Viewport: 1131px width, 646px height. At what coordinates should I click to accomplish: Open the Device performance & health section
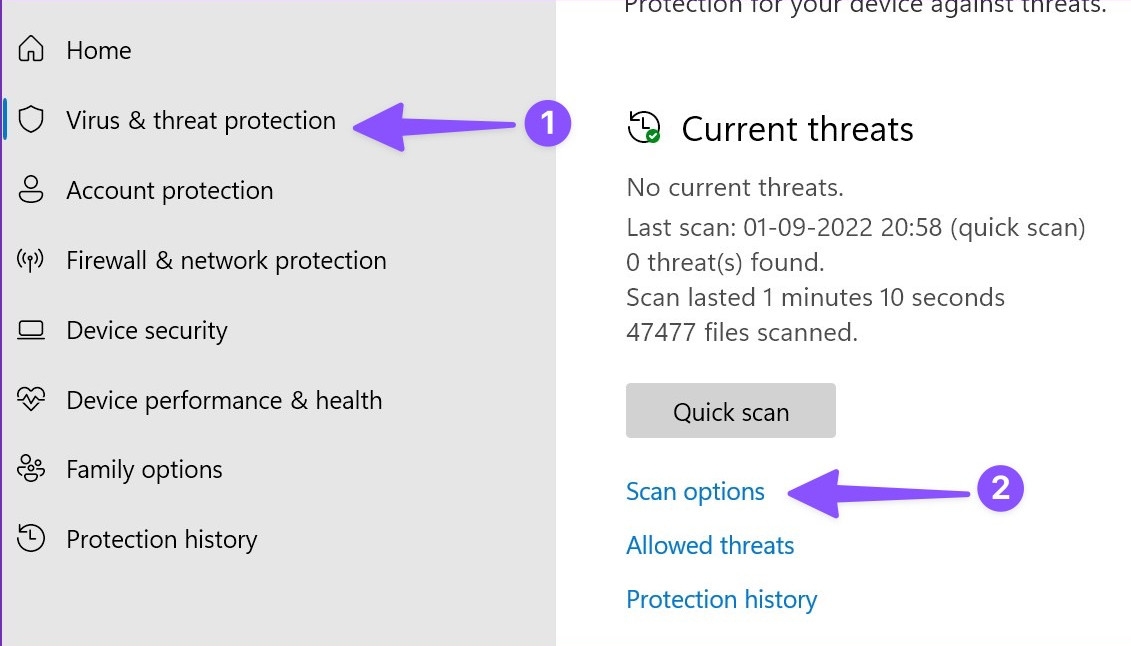tap(224, 400)
